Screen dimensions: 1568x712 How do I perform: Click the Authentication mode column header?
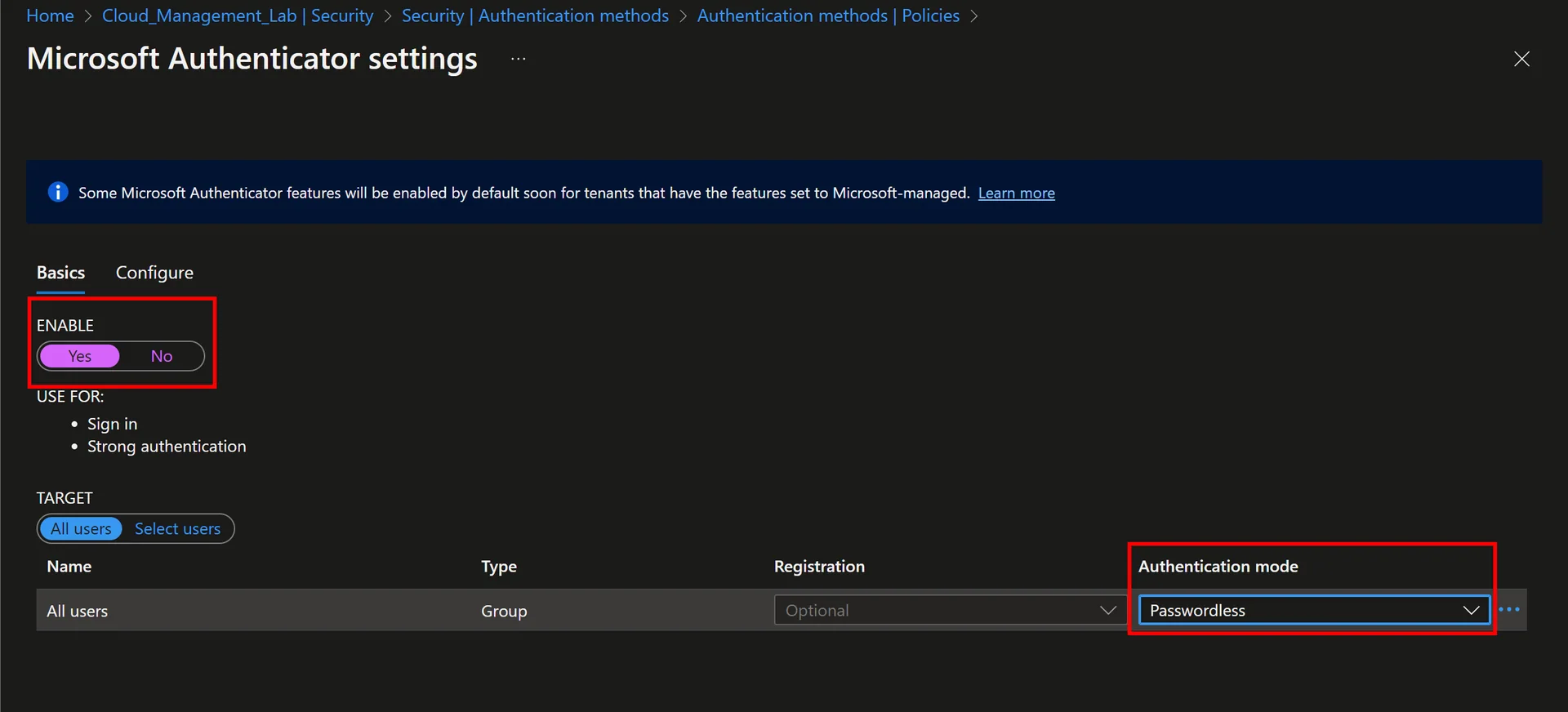pos(1218,566)
